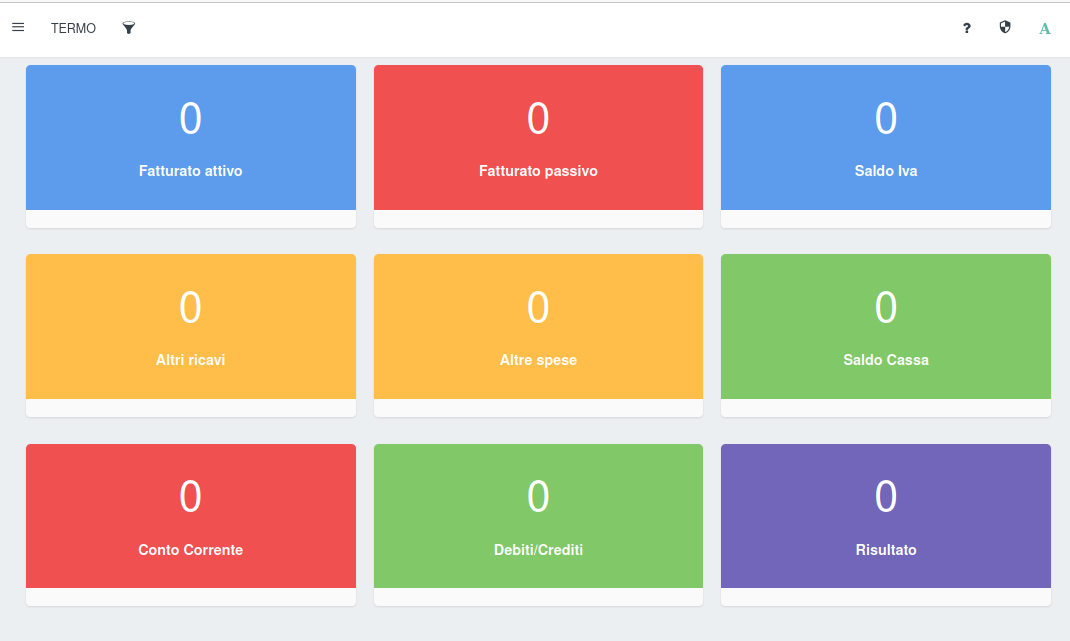Click the purple Risultato card
1070x641 pixels.
pos(885,516)
